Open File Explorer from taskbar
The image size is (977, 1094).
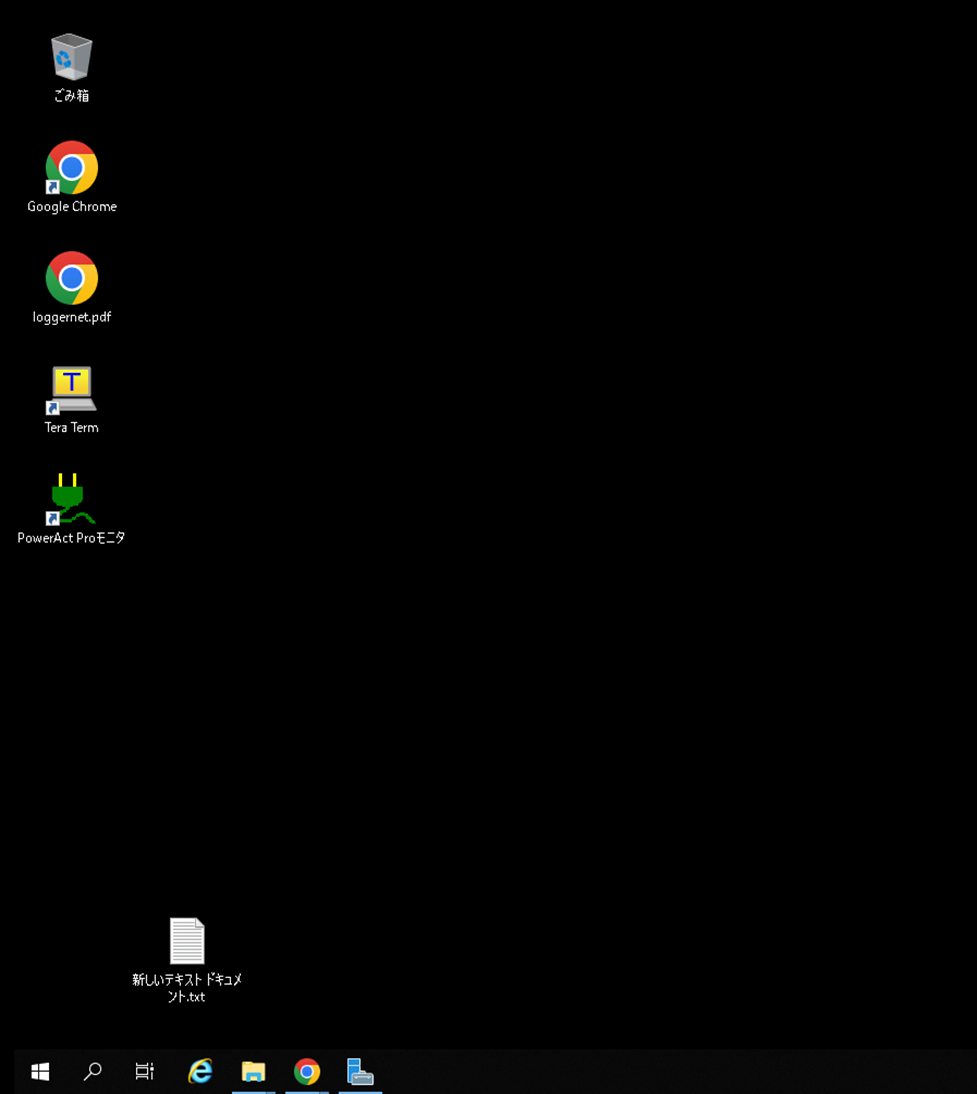(253, 1071)
